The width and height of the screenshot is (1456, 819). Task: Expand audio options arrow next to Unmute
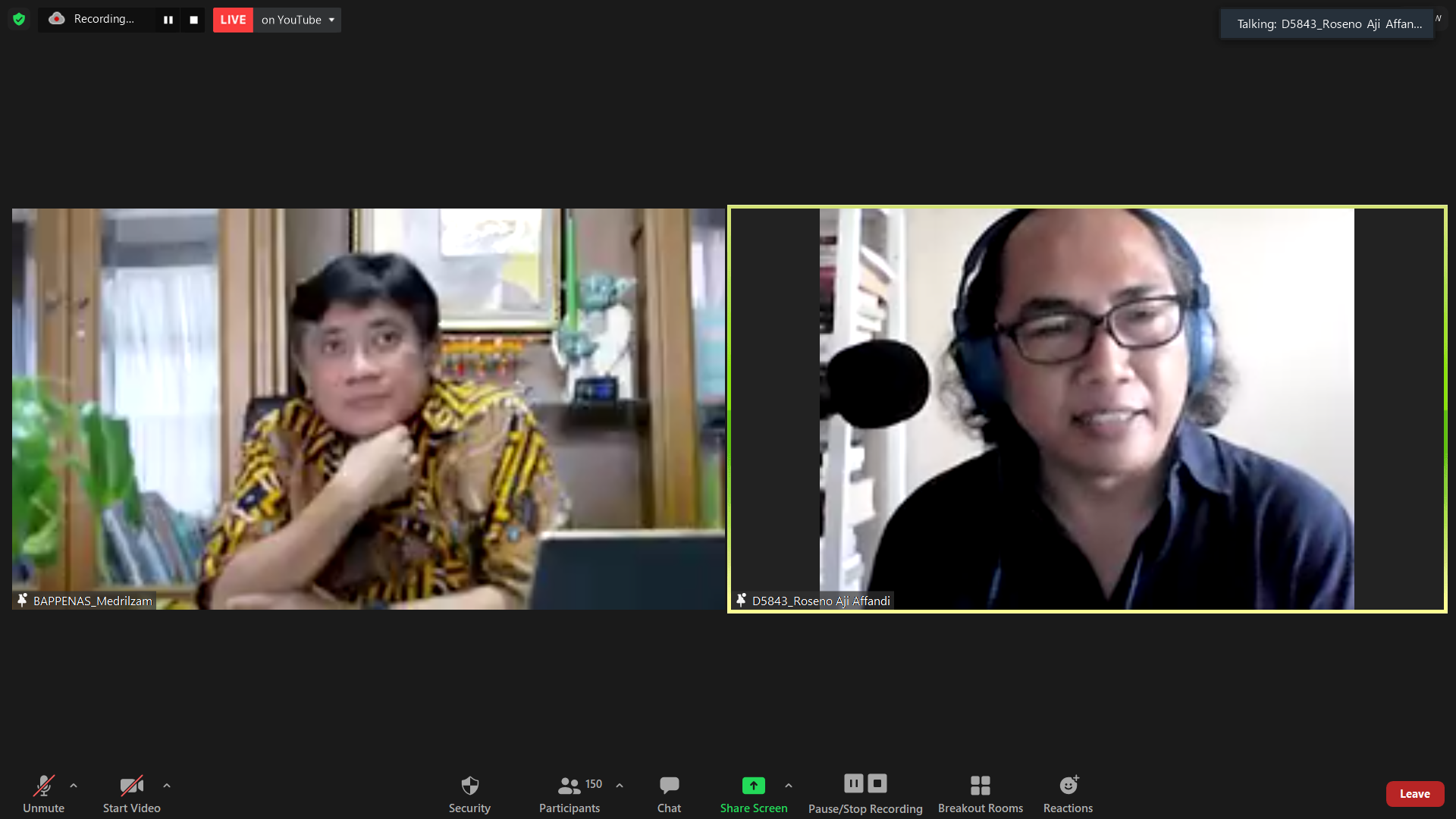[74, 786]
